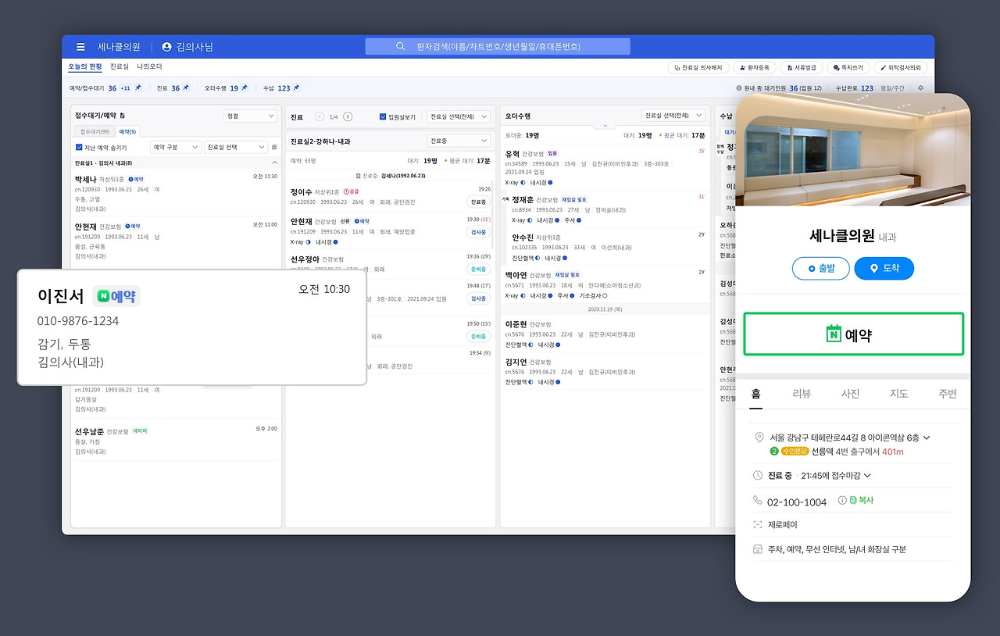
Task: Select the 예약(5) tab
Action: (128, 131)
